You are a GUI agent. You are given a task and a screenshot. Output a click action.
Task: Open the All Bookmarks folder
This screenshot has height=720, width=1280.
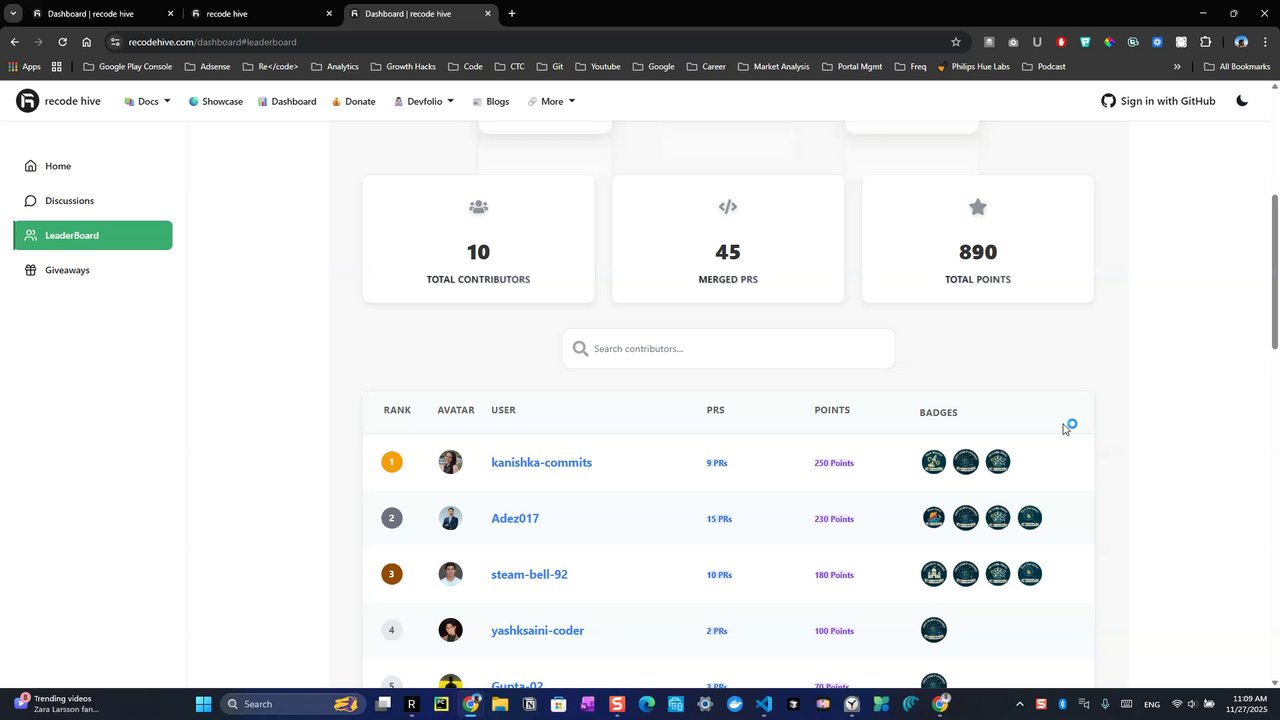(1237, 67)
